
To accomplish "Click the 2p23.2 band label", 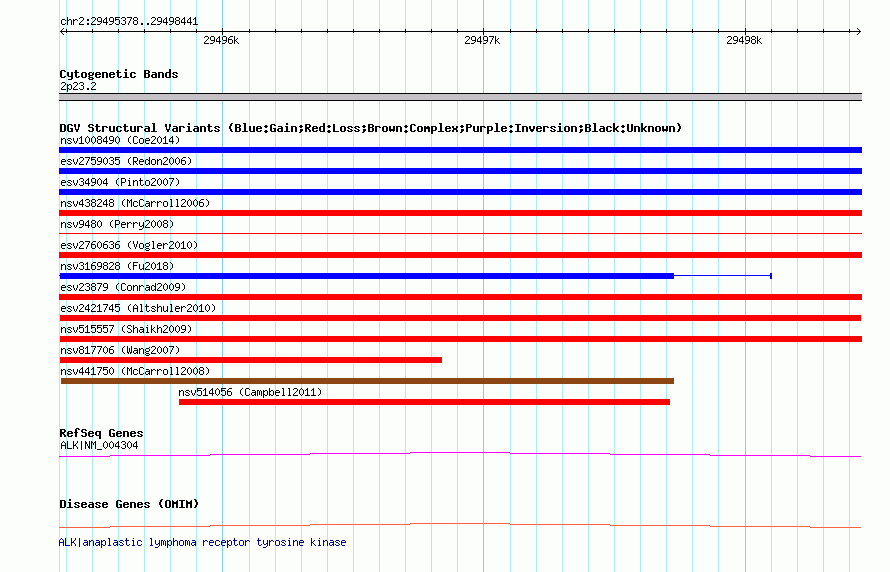I will pyautogui.click(x=78, y=86).
